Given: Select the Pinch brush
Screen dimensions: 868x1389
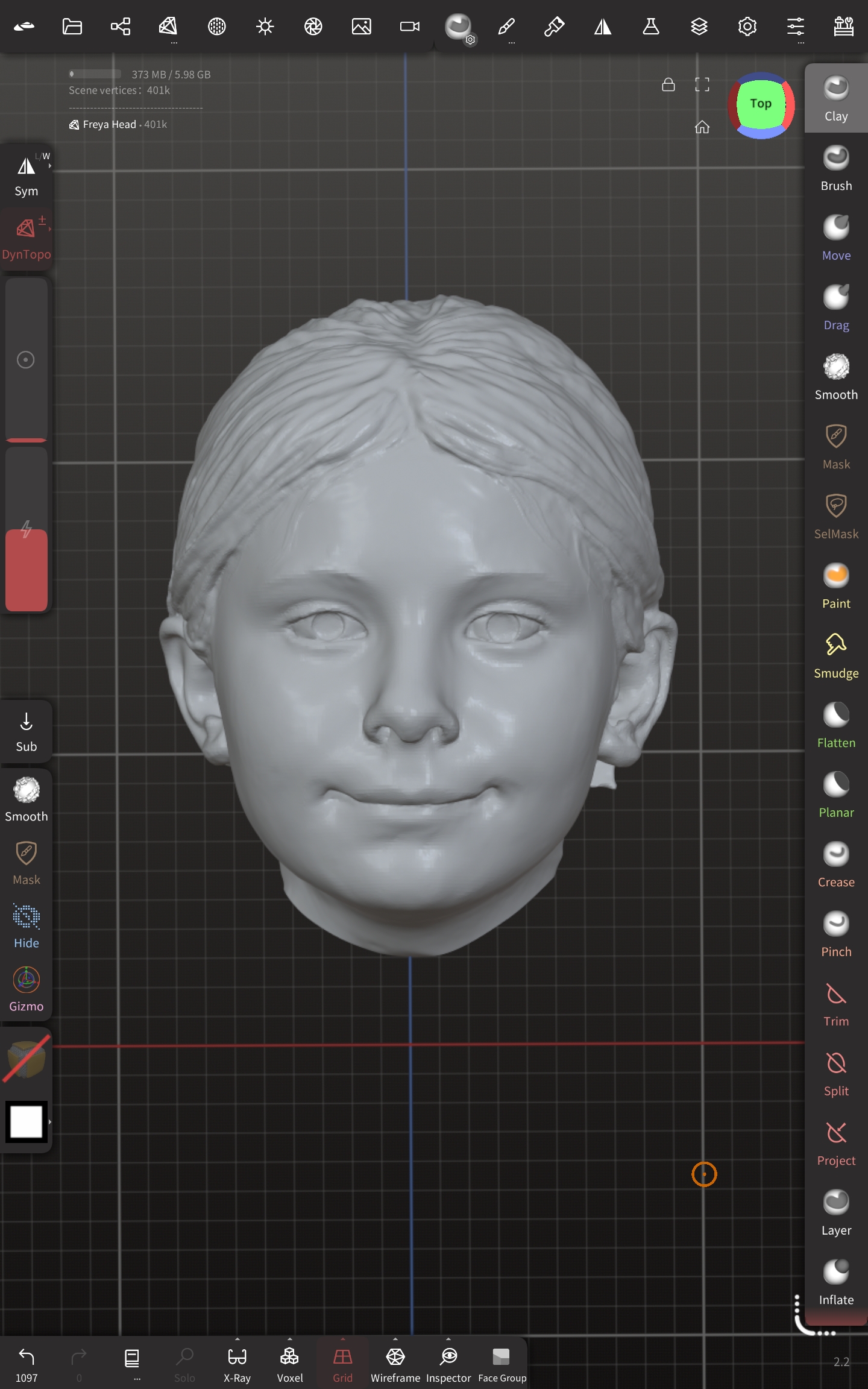Looking at the screenshot, I should click(836, 934).
